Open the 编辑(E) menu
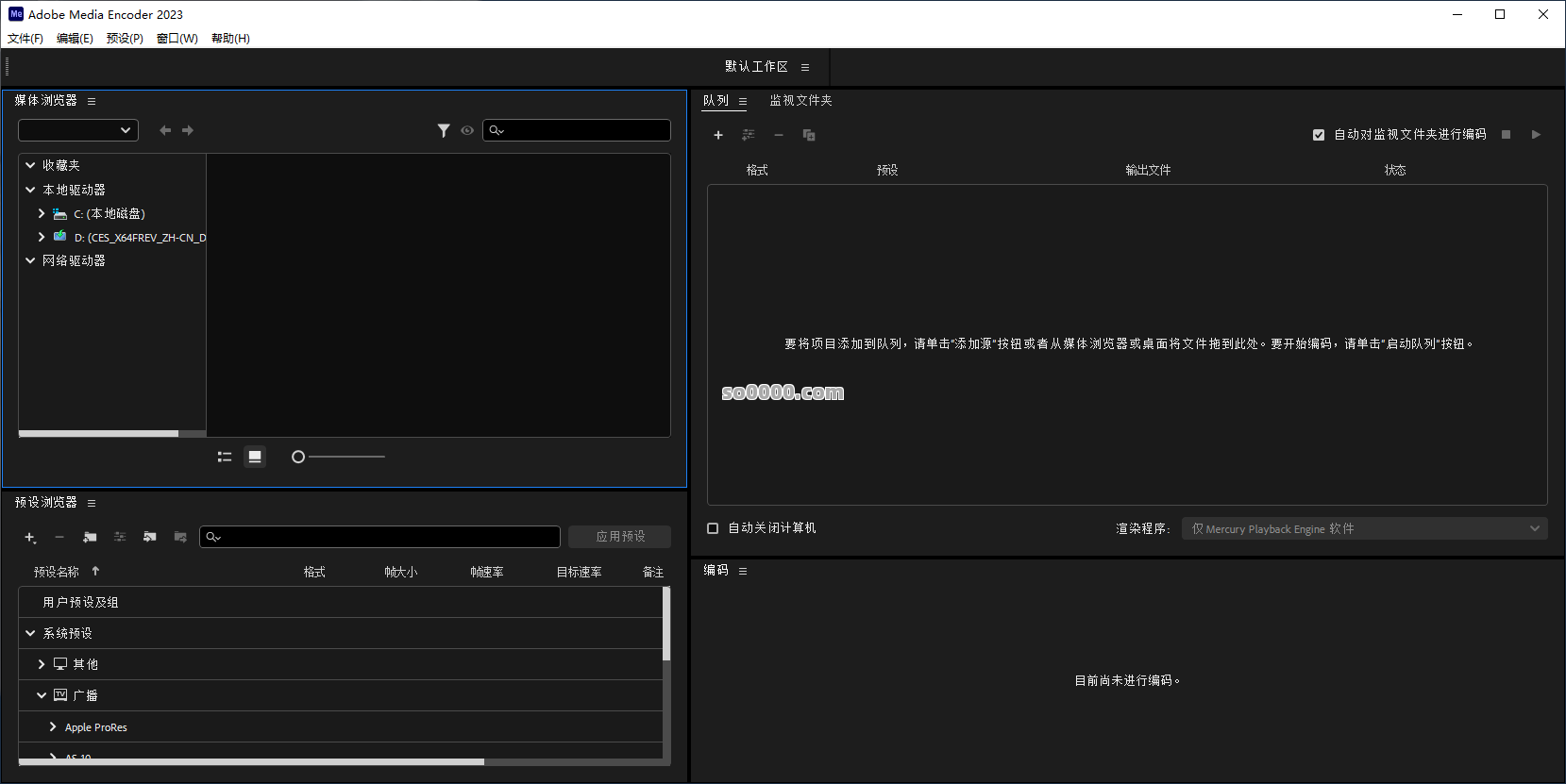 tap(75, 39)
